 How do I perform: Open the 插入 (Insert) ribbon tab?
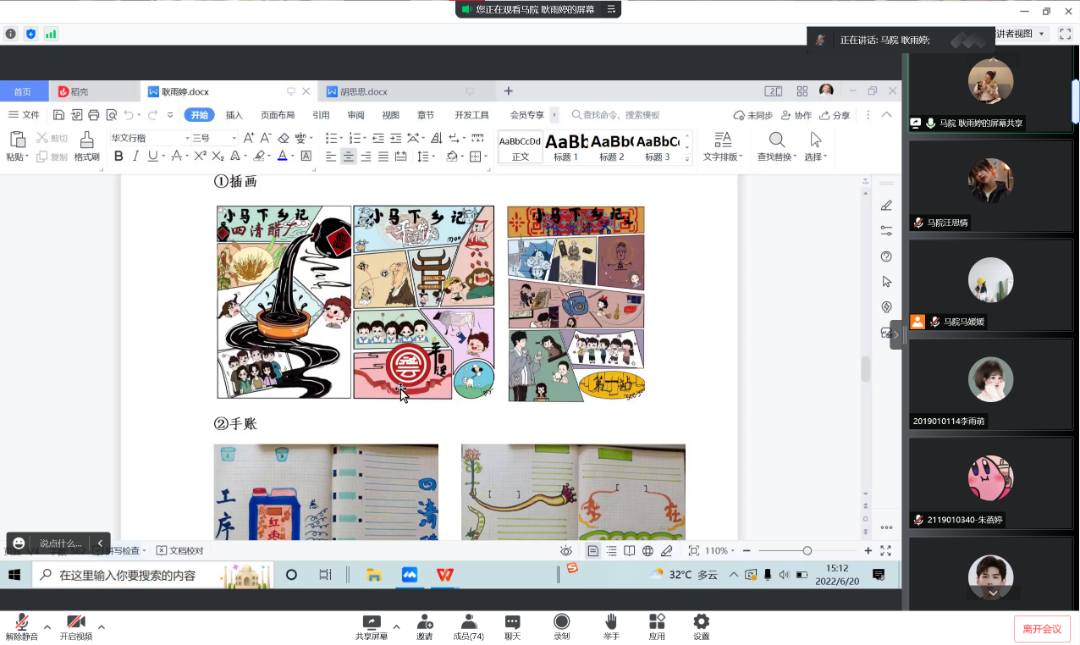pyautogui.click(x=234, y=115)
